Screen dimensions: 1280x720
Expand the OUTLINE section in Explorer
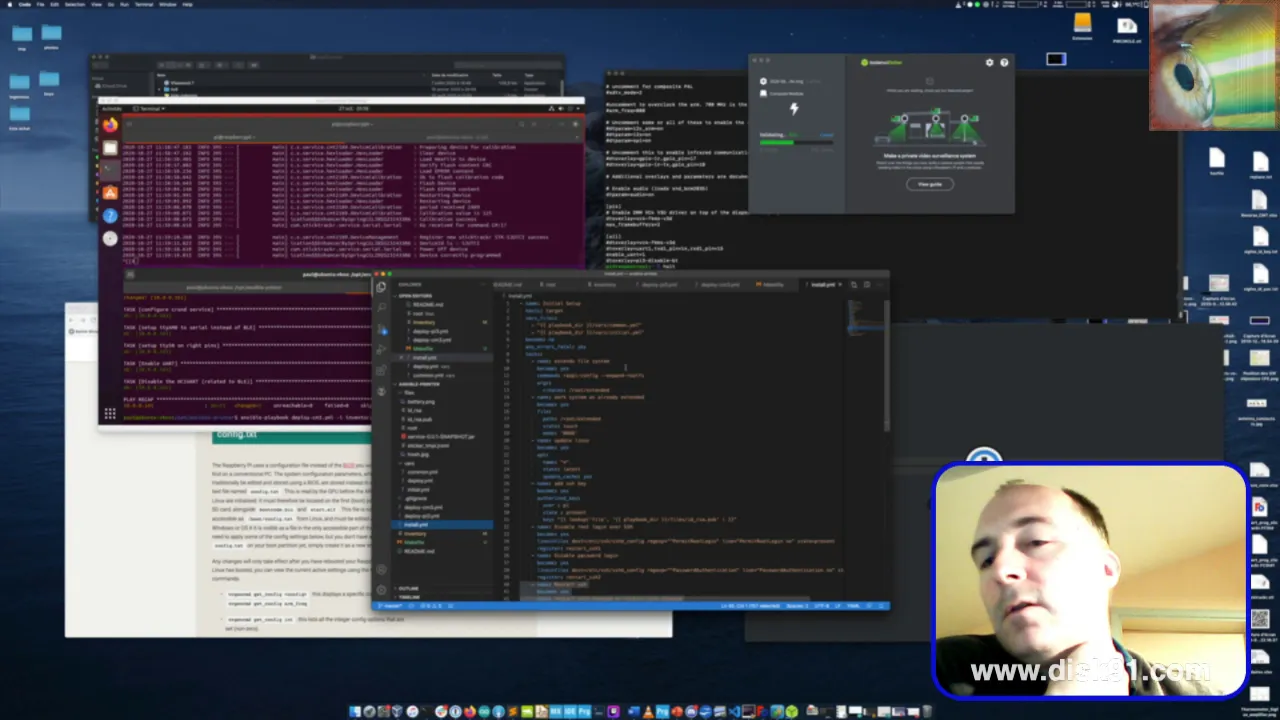[x=408, y=588]
